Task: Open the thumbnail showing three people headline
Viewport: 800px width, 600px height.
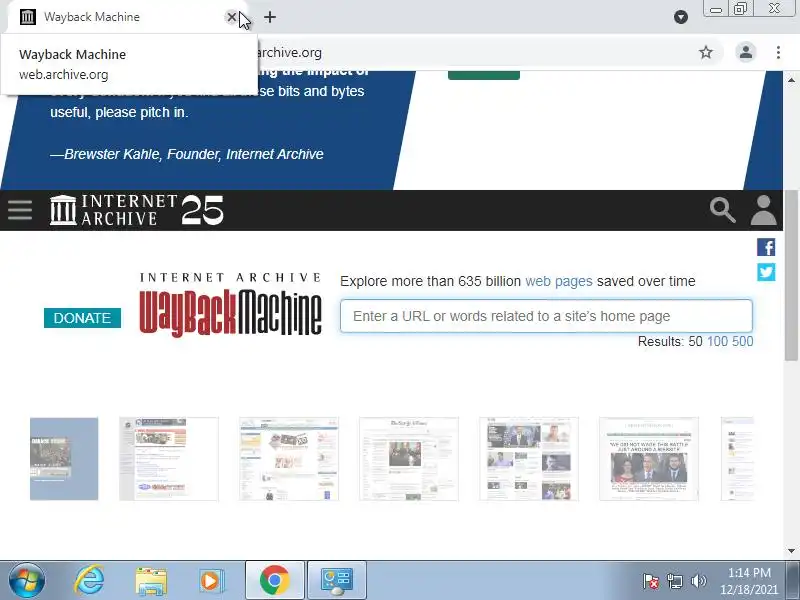Action: click(x=648, y=459)
